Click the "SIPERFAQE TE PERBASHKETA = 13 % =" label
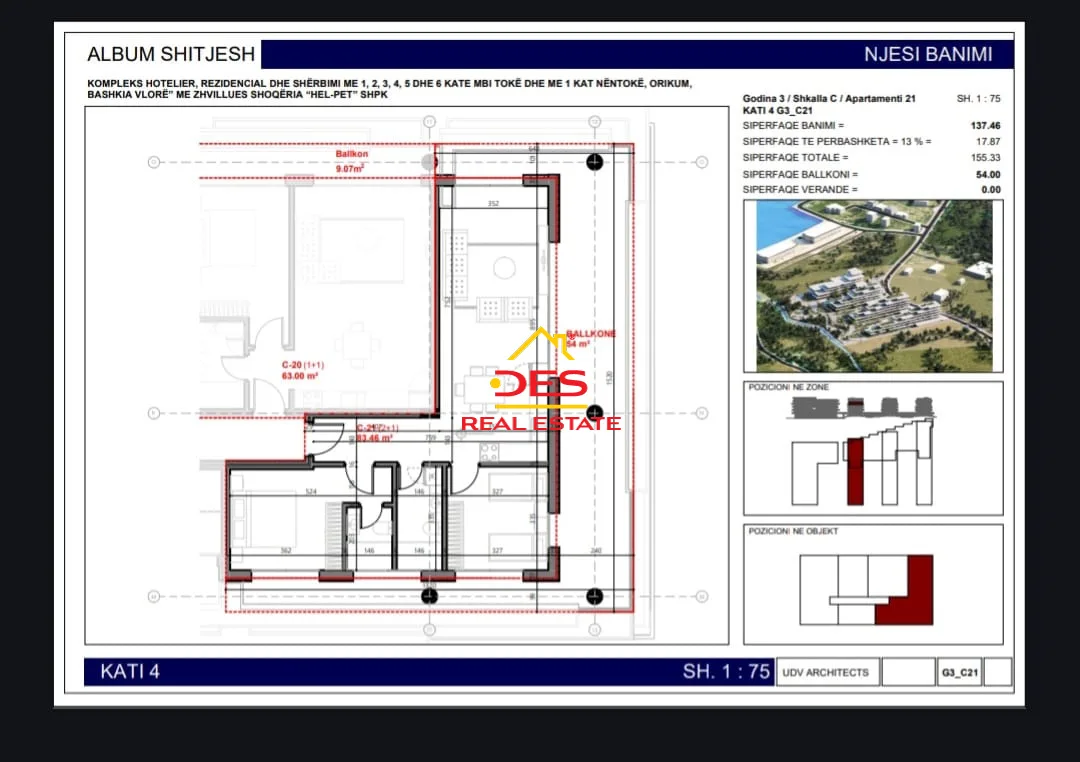 tap(837, 141)
